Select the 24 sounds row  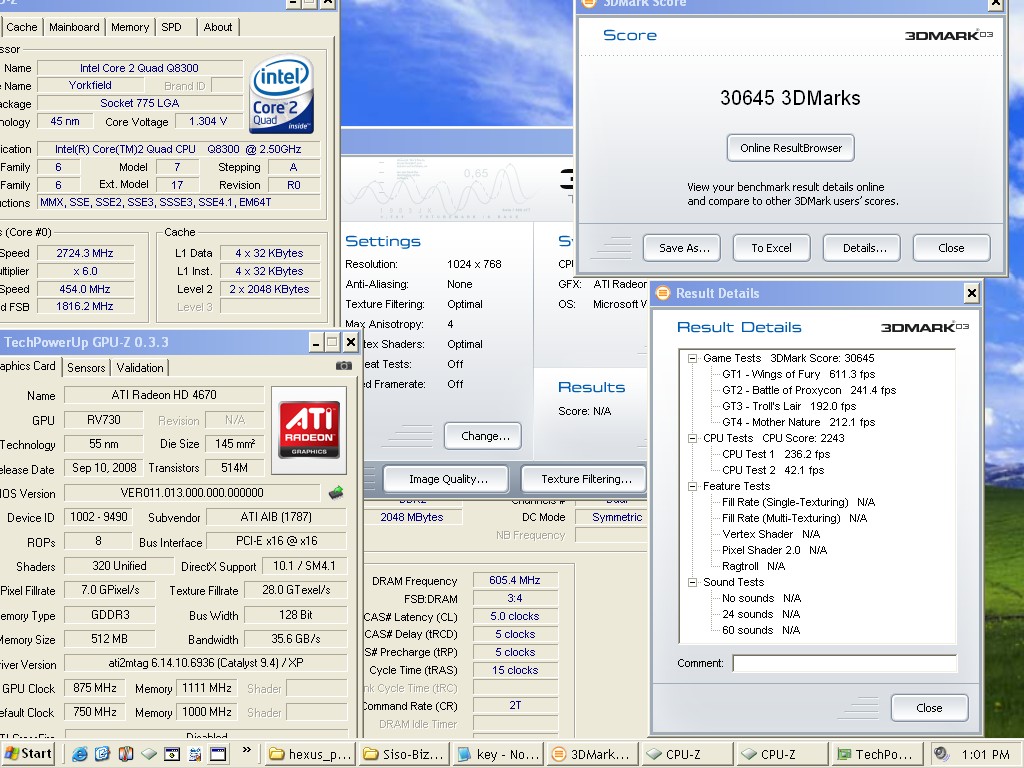pos(761,614)
